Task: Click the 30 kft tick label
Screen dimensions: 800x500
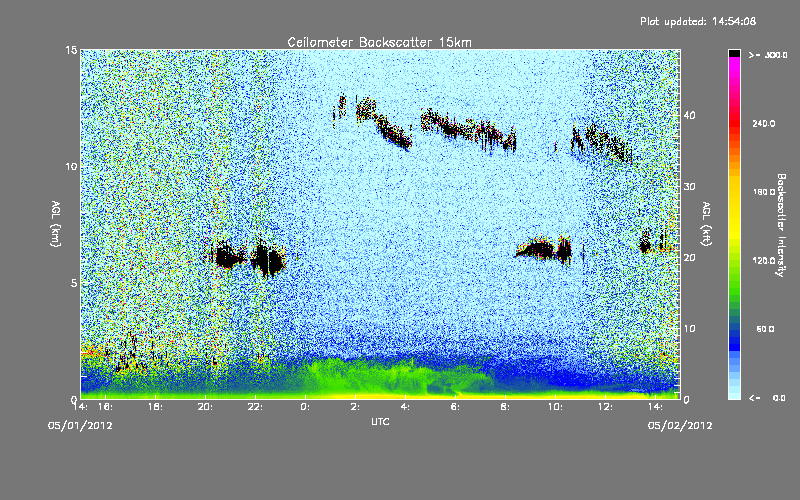Action: click(x=689, y=187)
